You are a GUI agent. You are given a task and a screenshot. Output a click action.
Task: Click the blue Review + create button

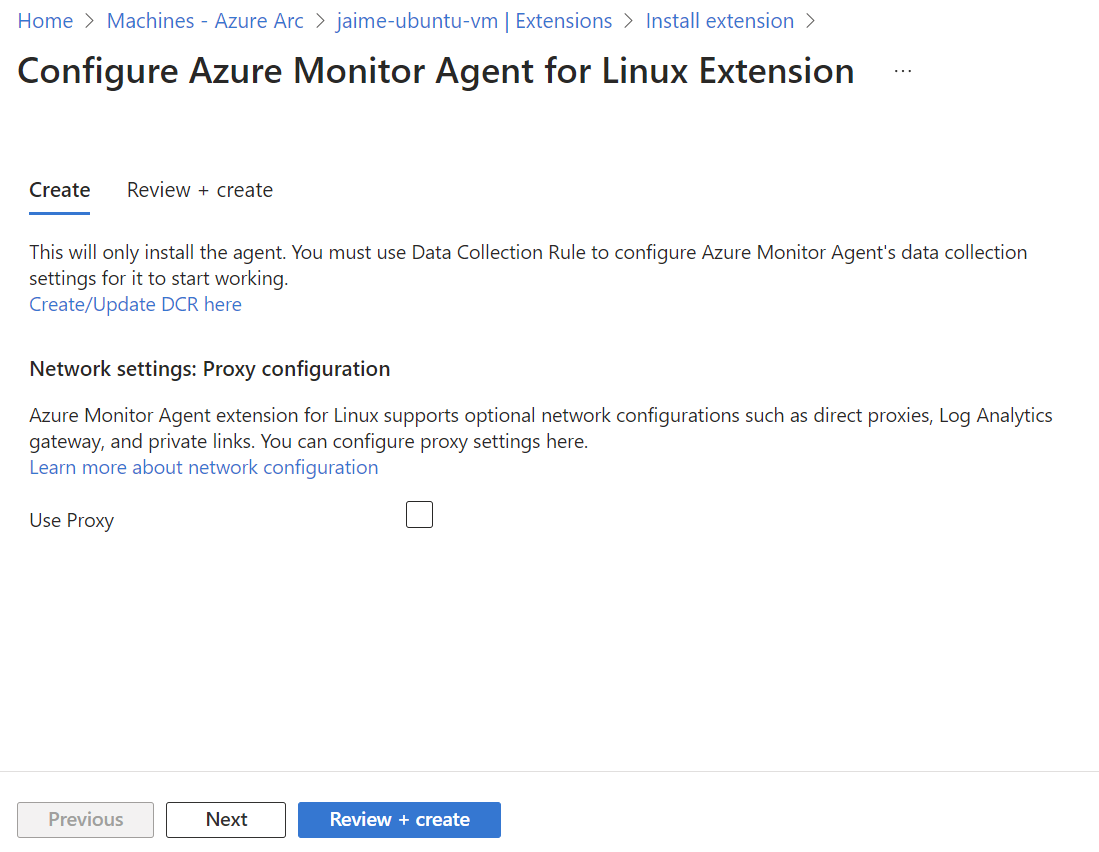[399, 819]
